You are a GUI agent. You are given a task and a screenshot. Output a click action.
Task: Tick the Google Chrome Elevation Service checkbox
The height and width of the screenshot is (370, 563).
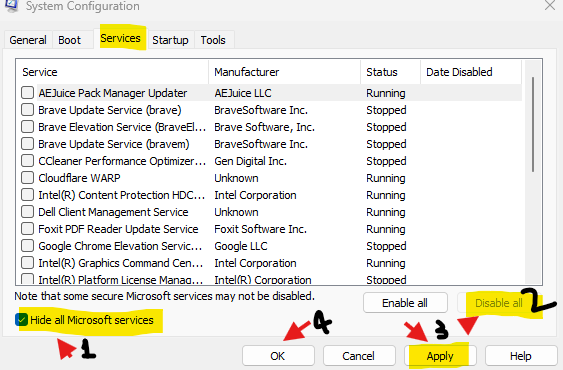(x=27, y=246)
